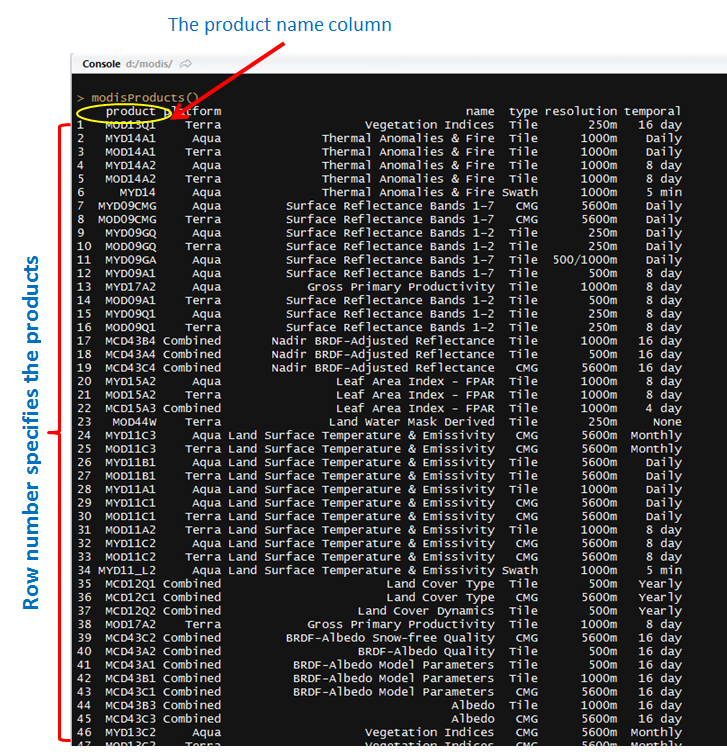This screenshot has width=727, height=755.
Task: Select product MCD43C4 in row 19
Action: click(x=130, y=367)
